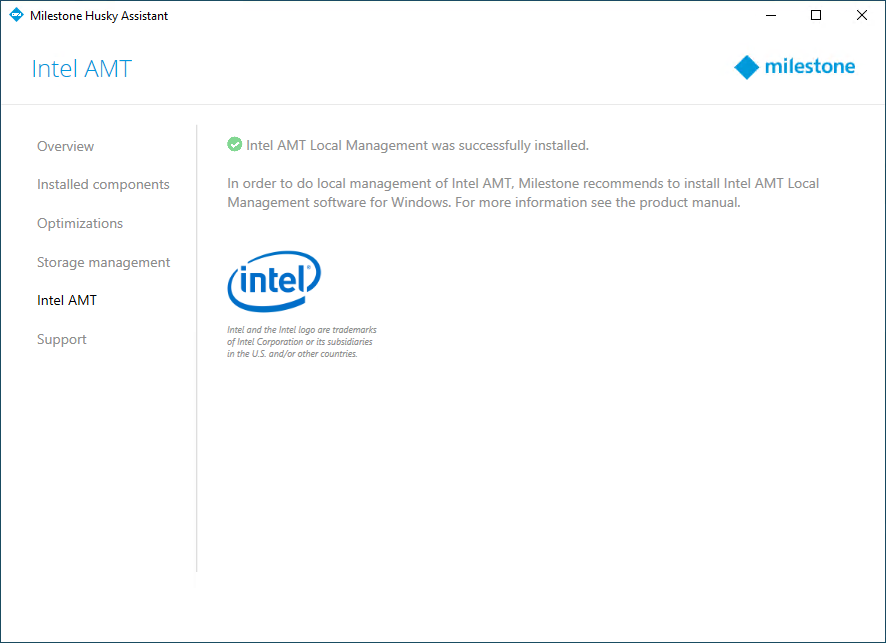Switch to Storage management
Screen dimensions: 886x643
click(103, 262)
